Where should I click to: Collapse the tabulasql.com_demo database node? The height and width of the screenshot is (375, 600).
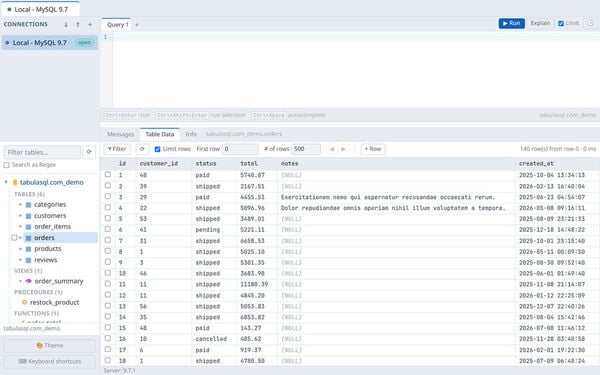pyautogui.click(x=6, y=182)
